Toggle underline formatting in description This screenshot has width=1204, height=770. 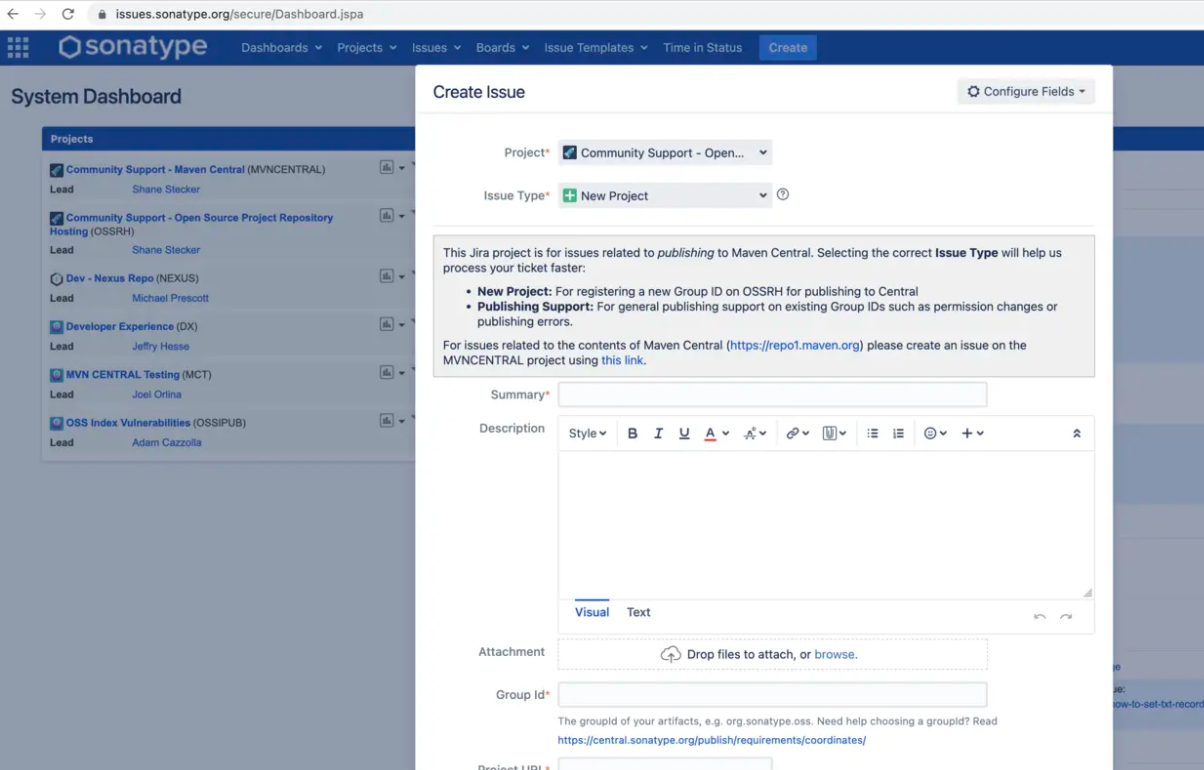click(684, 433)
